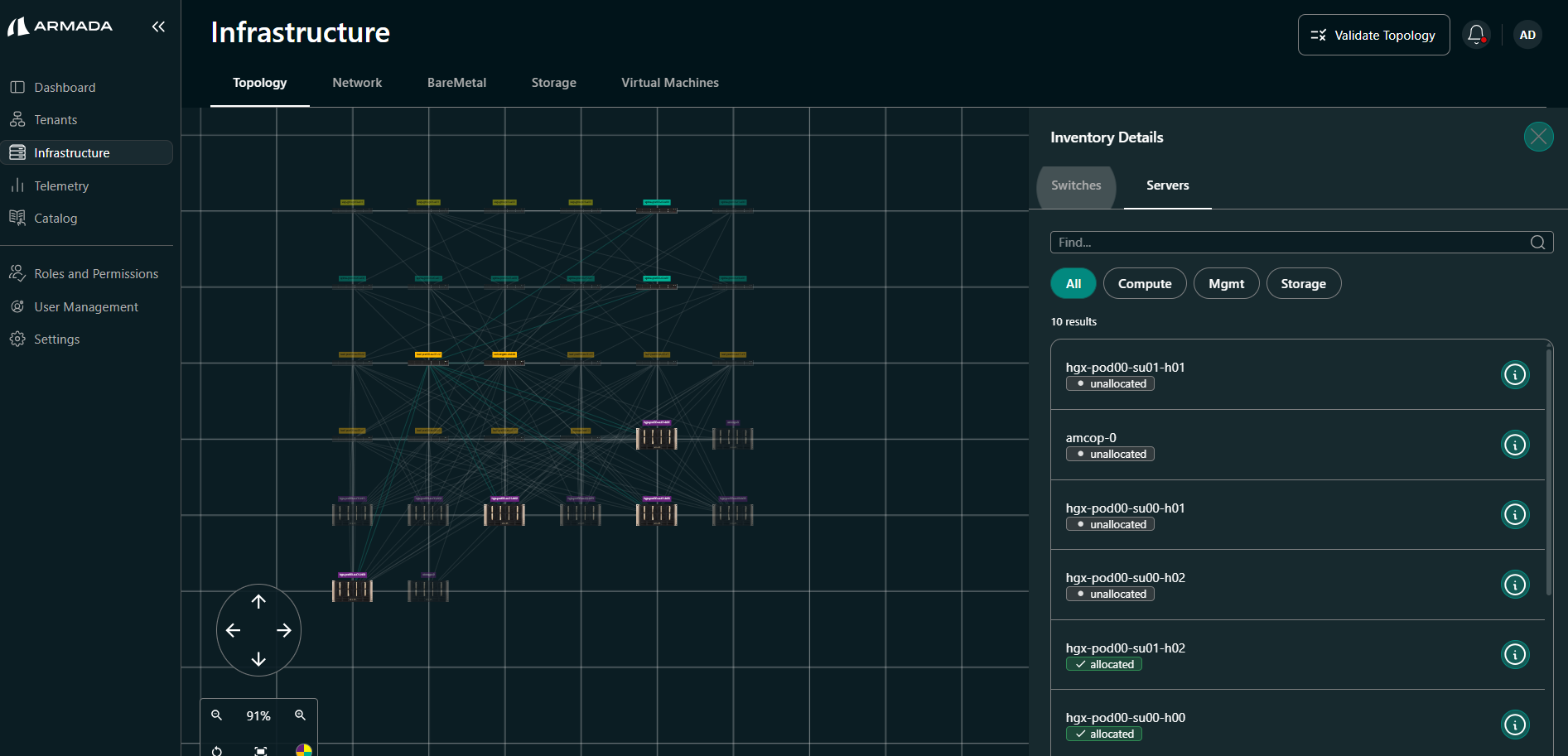Filter servers by Mgmt
Screen dimensions: 1568x756
point(1226,284)
